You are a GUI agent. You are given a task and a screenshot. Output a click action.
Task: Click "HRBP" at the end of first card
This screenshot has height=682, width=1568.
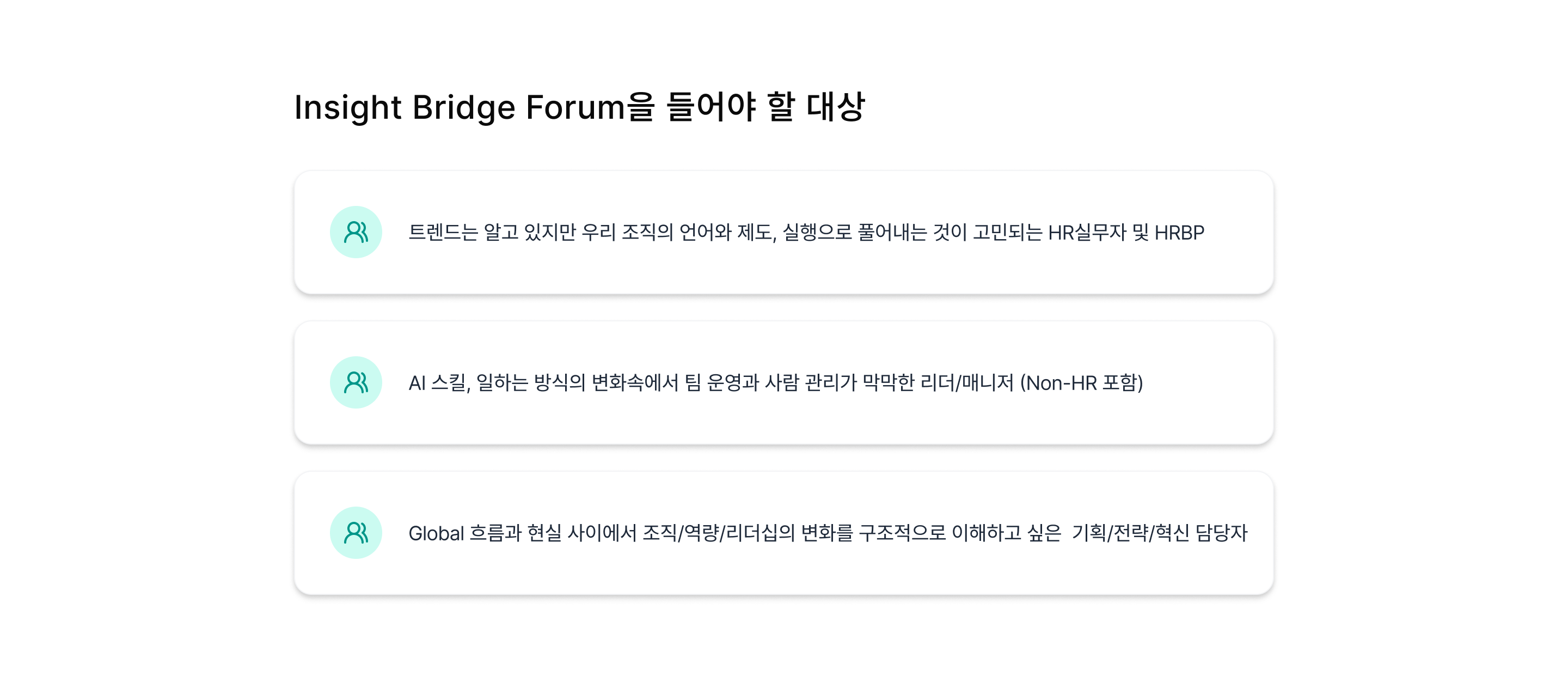click(x=1179, y=233)
